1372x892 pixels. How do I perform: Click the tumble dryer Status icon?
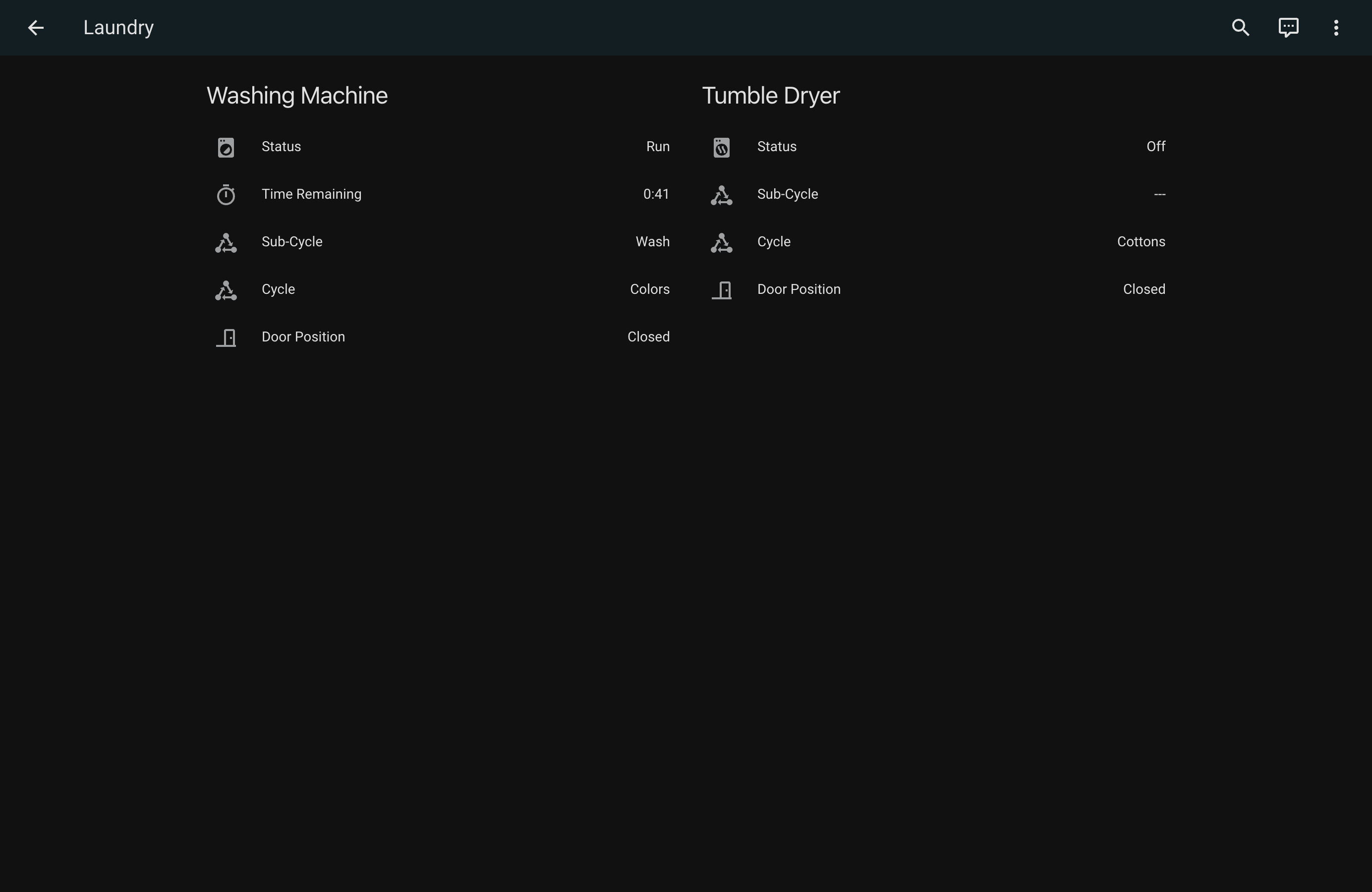point(721,148)
